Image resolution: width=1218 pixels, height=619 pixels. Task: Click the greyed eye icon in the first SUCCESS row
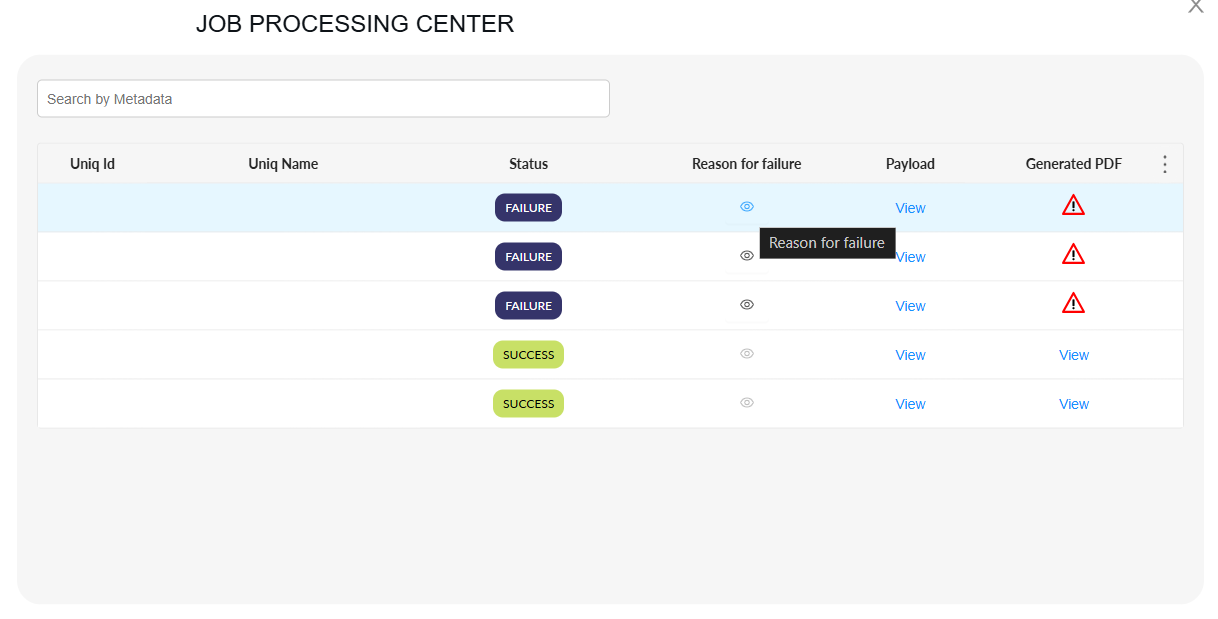tap(746, 354)
